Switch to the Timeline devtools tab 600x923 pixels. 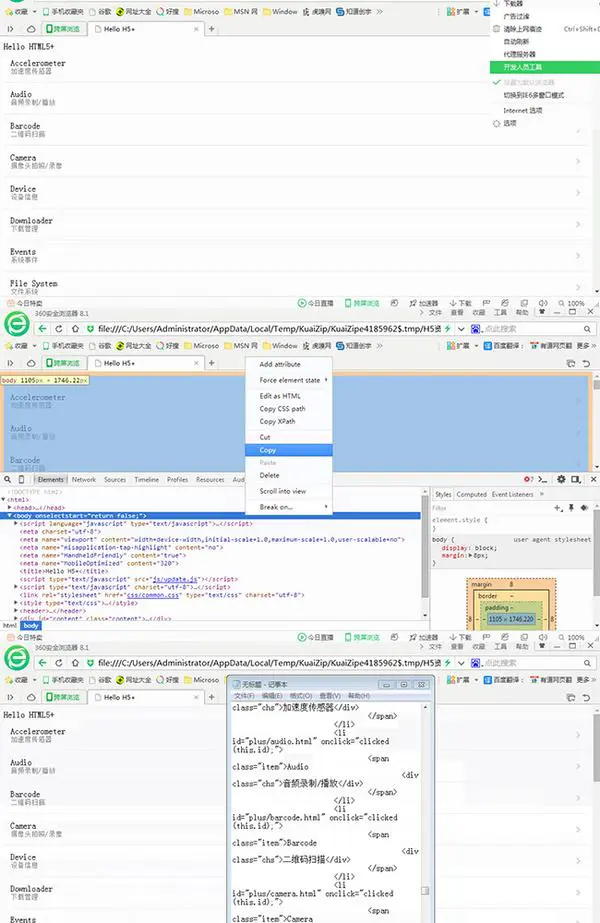coord(147,480)
